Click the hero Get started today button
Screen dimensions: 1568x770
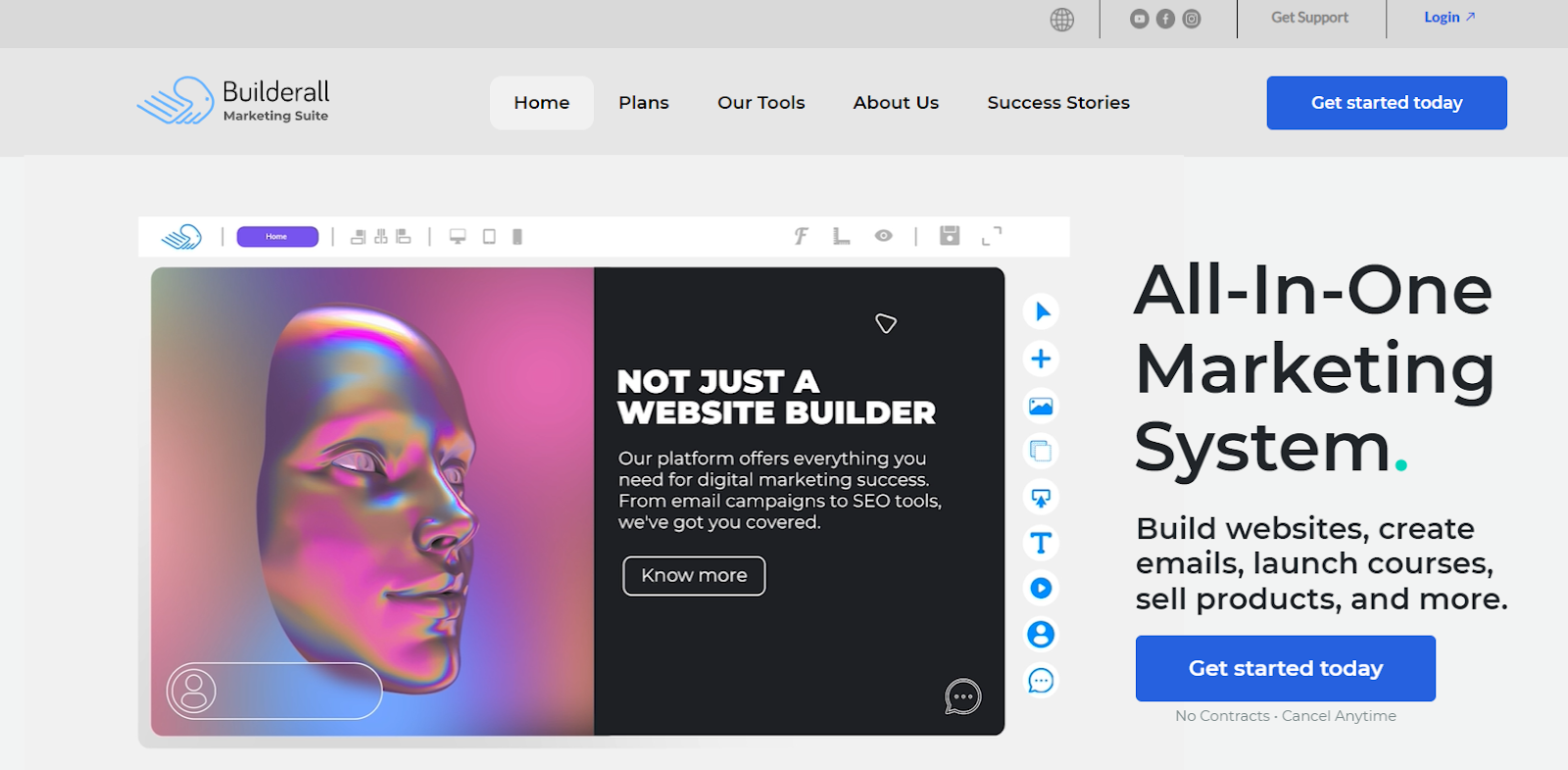click(1286, 668)
